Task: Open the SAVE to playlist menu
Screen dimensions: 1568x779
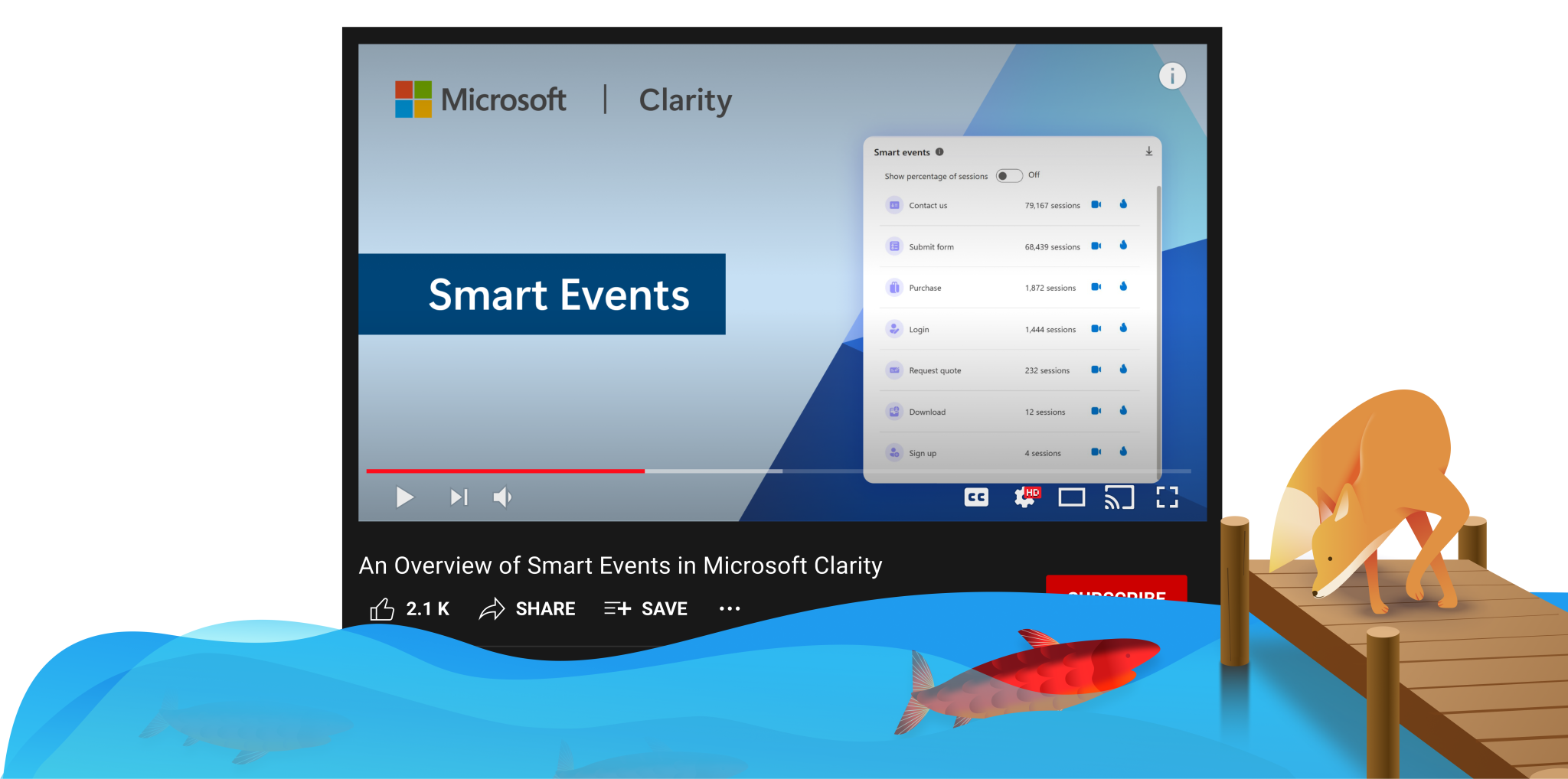Action: (645, 609)
